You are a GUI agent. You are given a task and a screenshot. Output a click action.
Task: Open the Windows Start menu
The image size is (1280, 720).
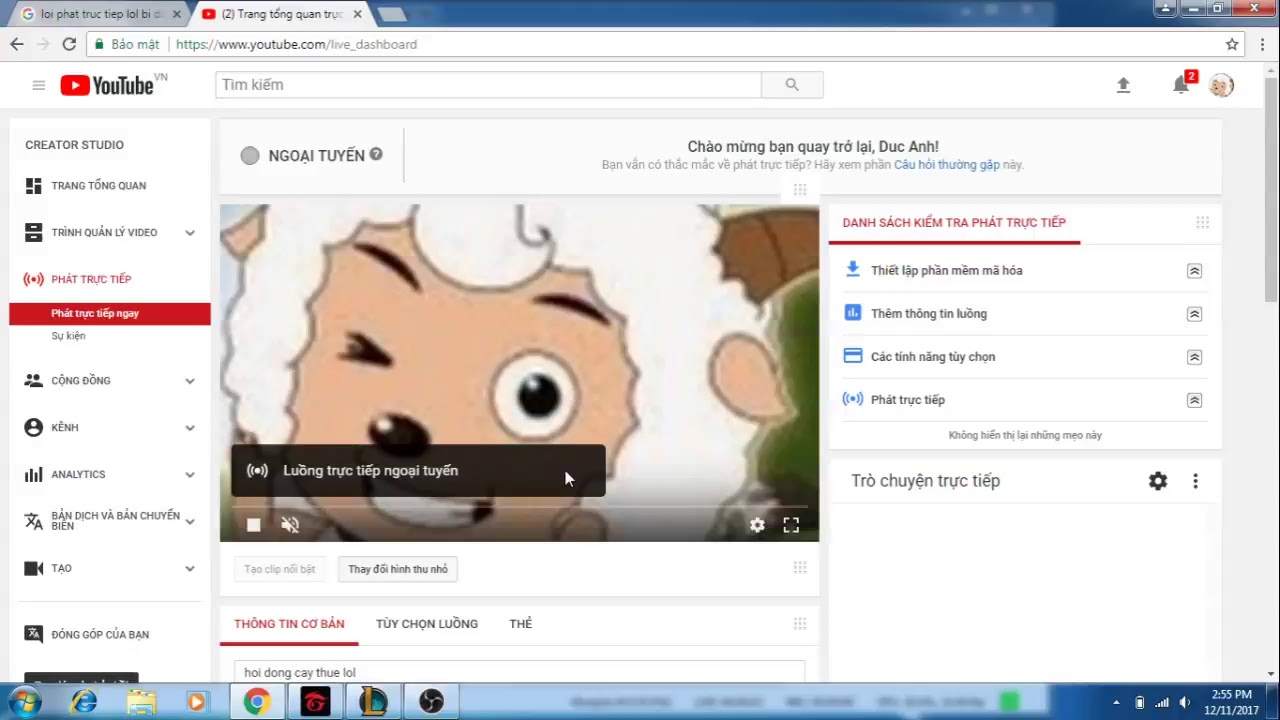click(22, 702)
